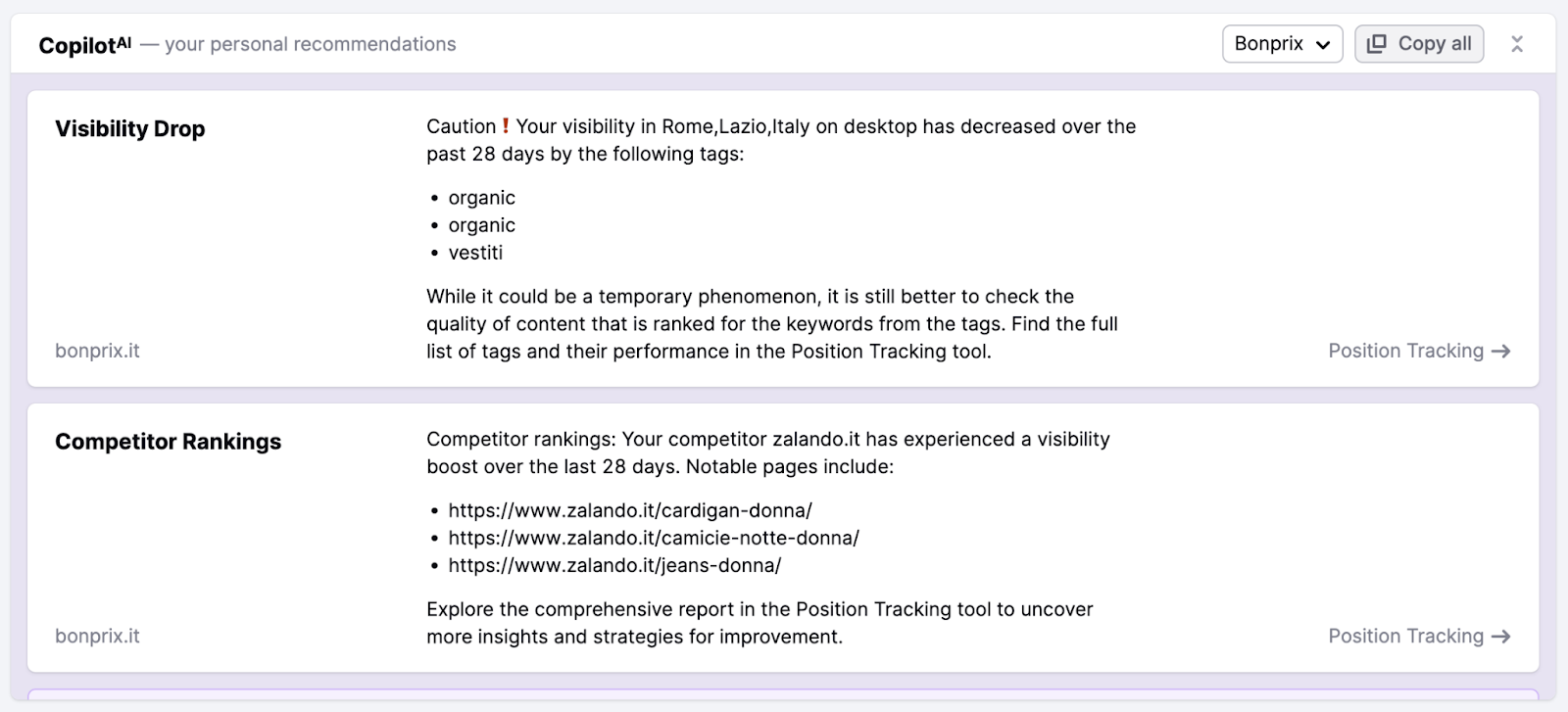Image resolution: width=1568 pixels, height=712 pixels.
Task: Open the Bonprix project dropdown
Action: click(1282, 44)
